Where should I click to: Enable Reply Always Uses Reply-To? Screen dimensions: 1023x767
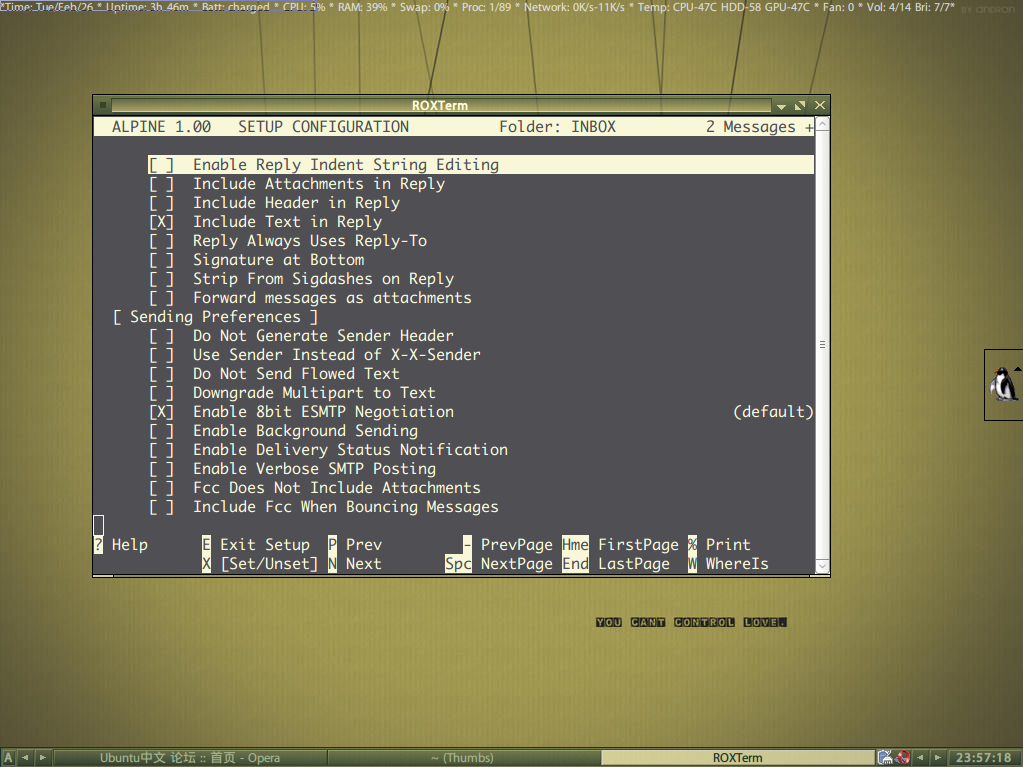(161, 241)
